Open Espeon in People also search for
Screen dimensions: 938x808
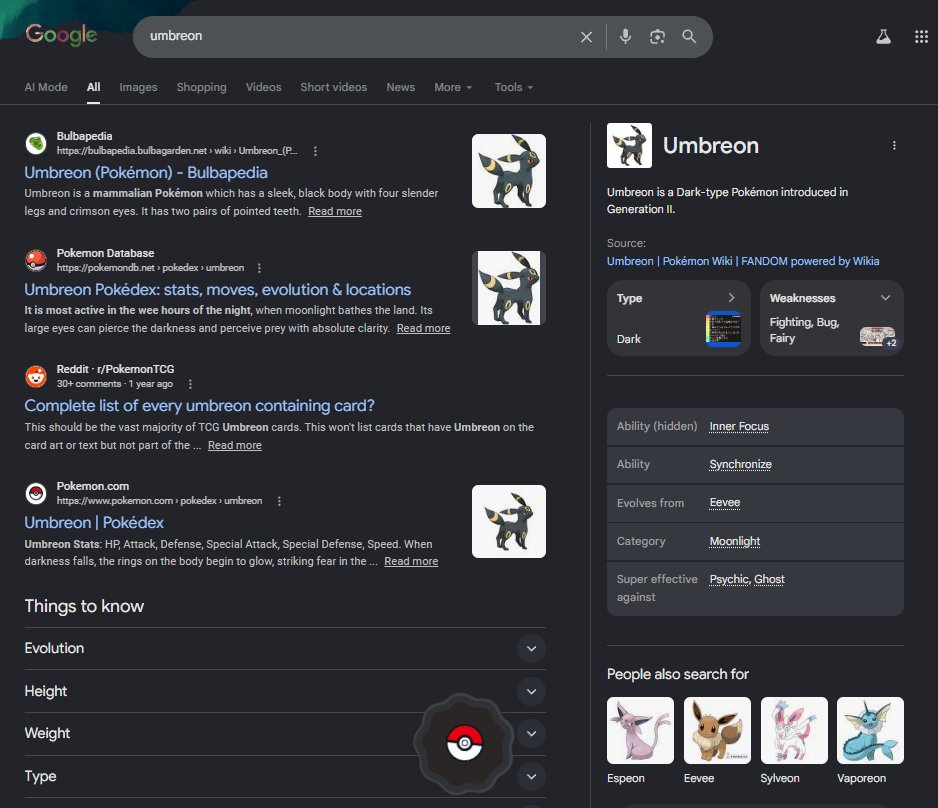pyautogui.click(x=640, y=741)
